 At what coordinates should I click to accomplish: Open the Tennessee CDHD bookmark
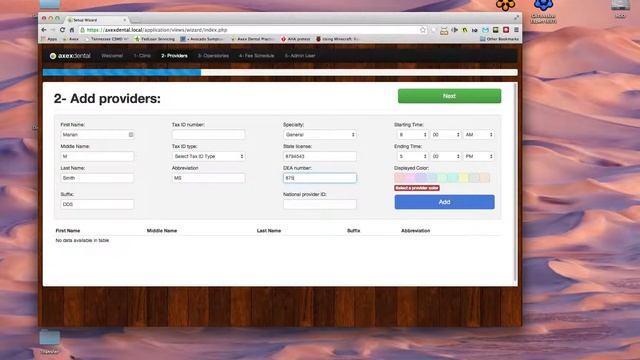coord(106,39)
